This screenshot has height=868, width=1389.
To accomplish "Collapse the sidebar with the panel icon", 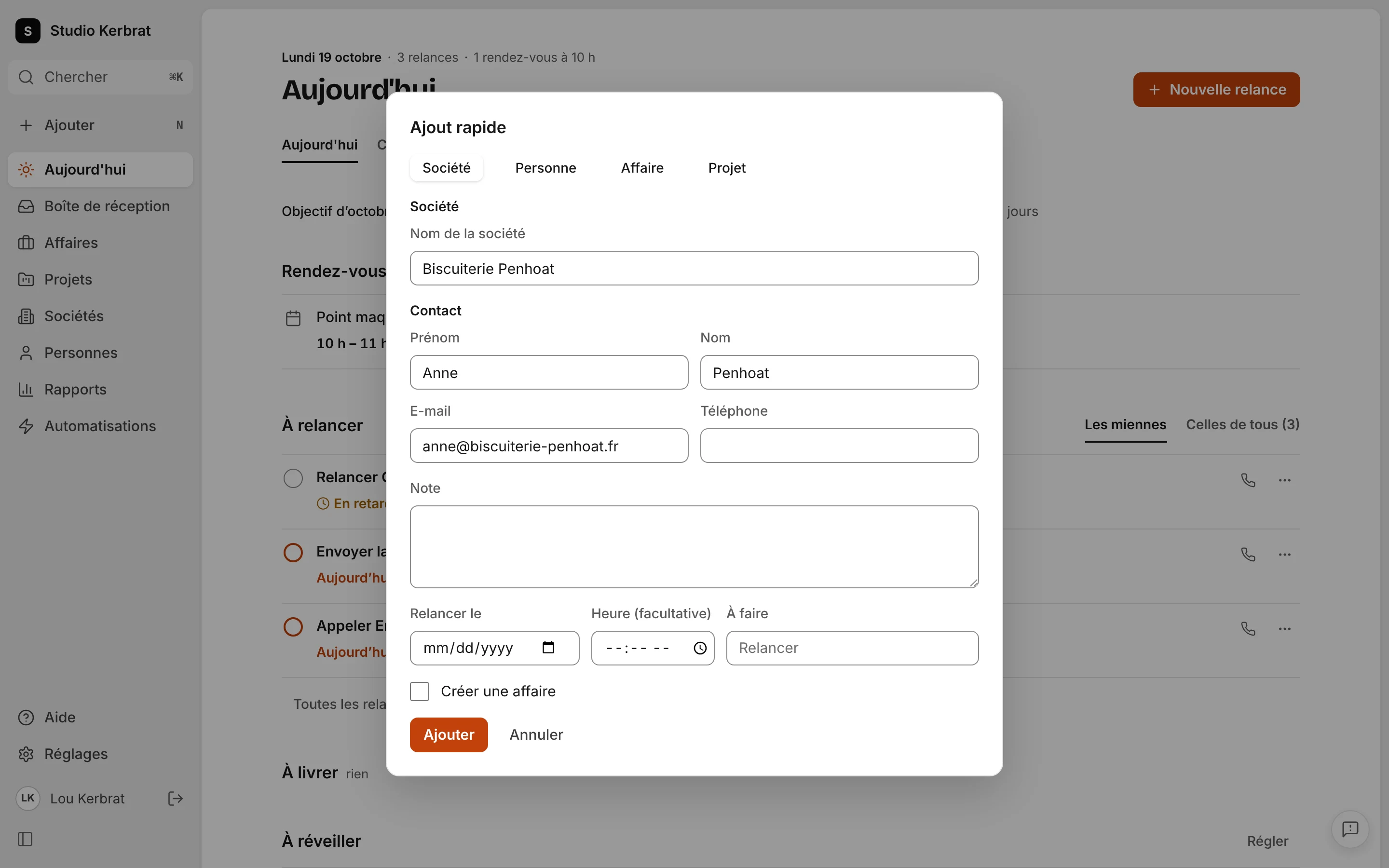I will [x=25, y=839].
